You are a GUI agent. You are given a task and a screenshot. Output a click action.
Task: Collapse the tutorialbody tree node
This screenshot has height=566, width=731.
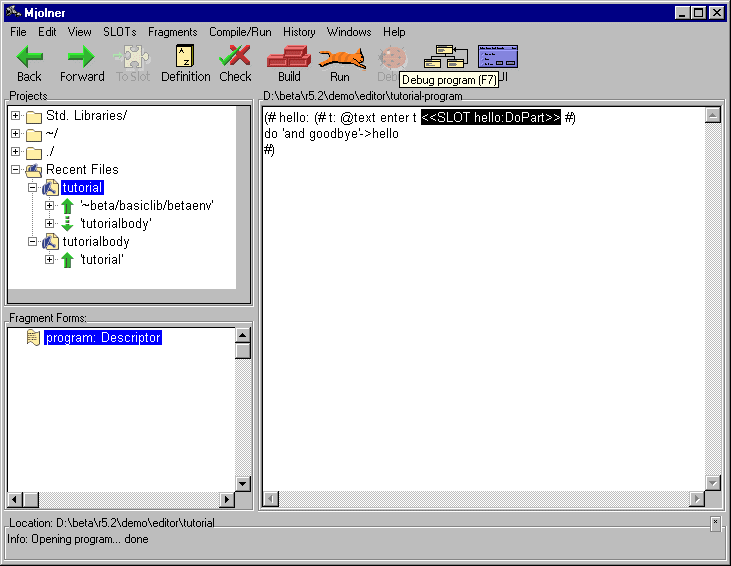pyautogui.click(x=33, y=242)
